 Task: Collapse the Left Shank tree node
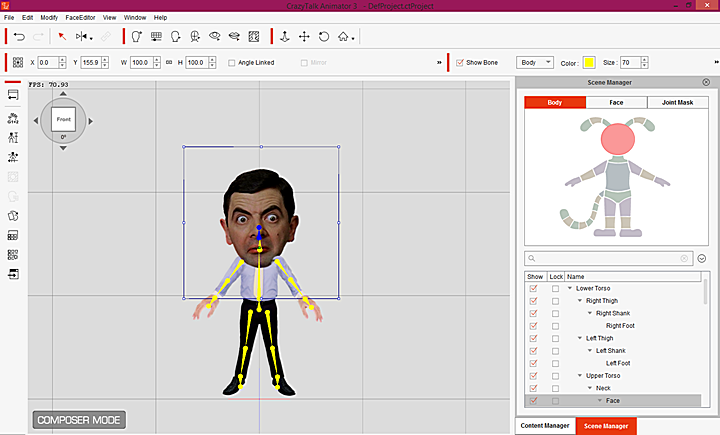click(x=590, y=350)
